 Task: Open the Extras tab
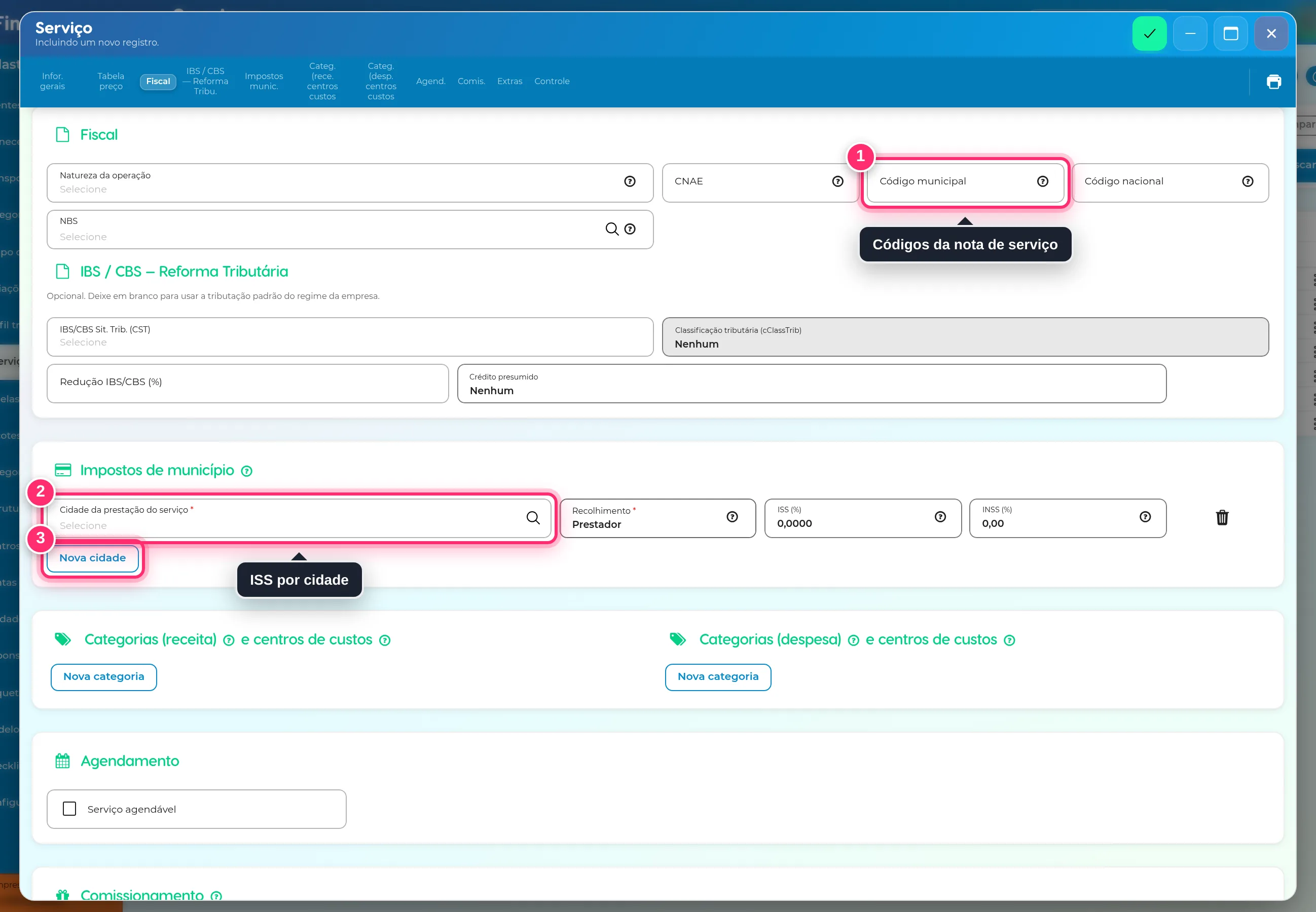[509, 81]
